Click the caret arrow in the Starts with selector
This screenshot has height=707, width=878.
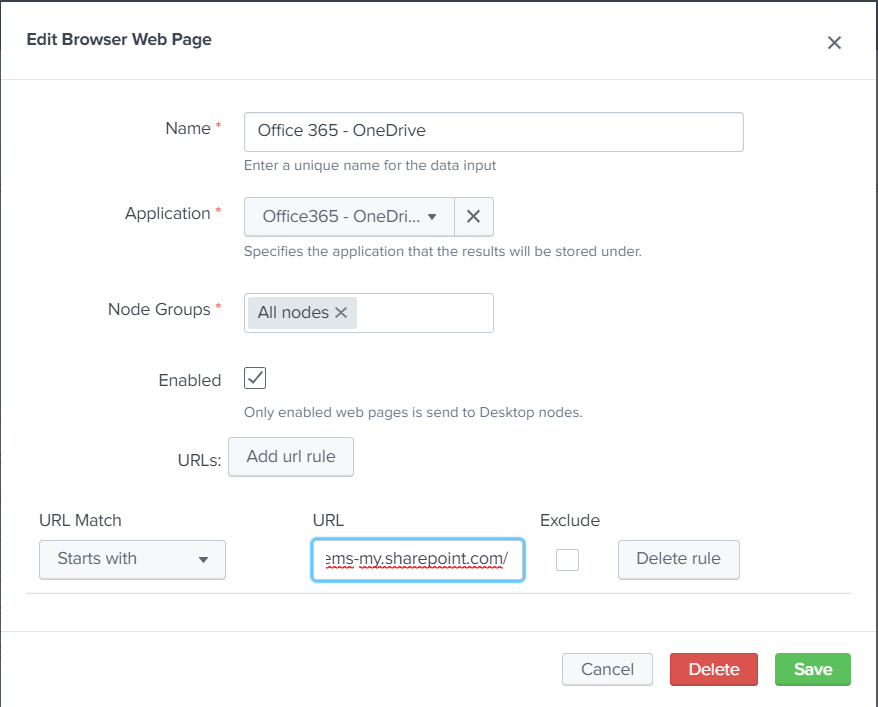[x=204, y=560]
